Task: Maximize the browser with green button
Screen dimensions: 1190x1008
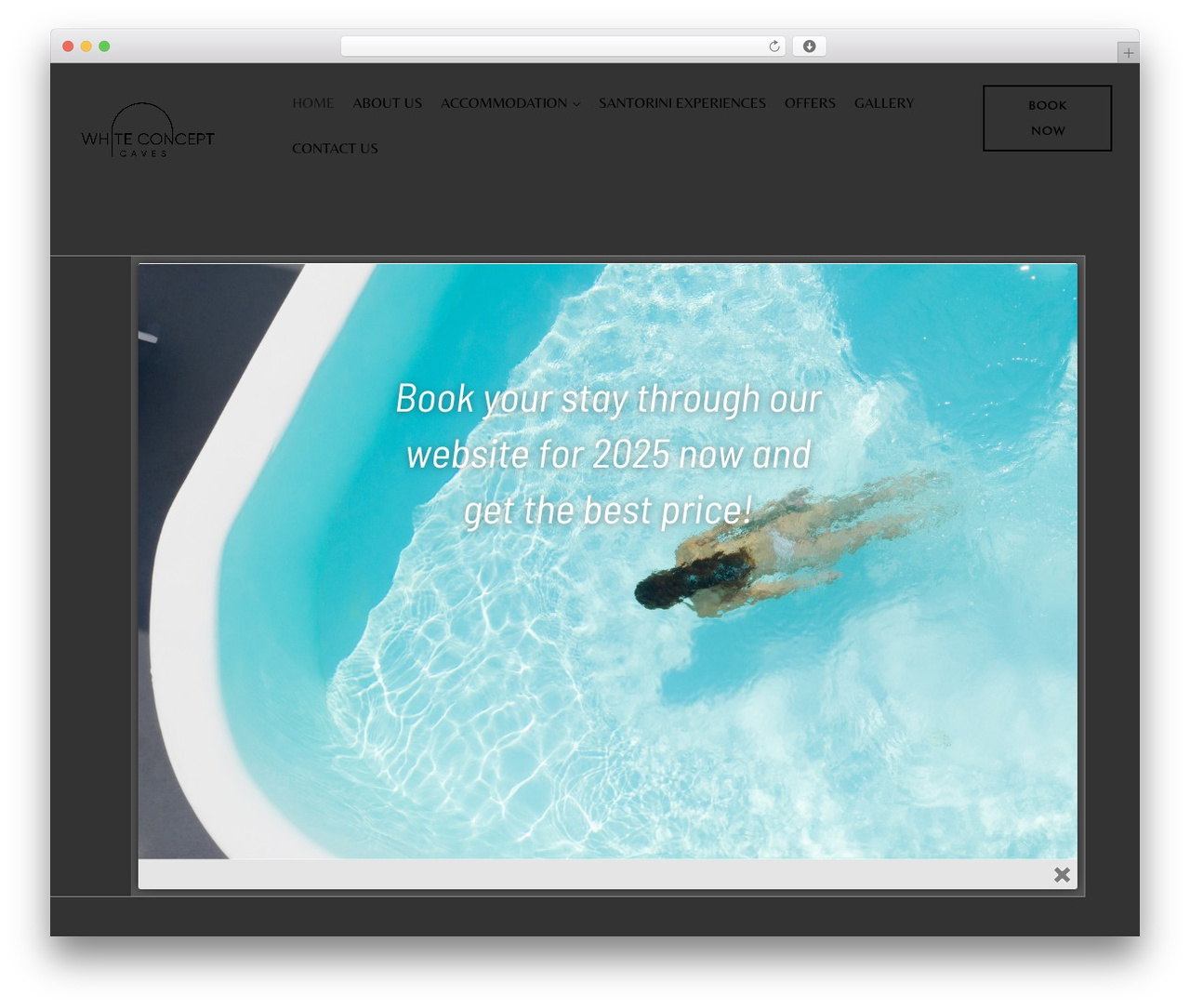Action: 104,46
